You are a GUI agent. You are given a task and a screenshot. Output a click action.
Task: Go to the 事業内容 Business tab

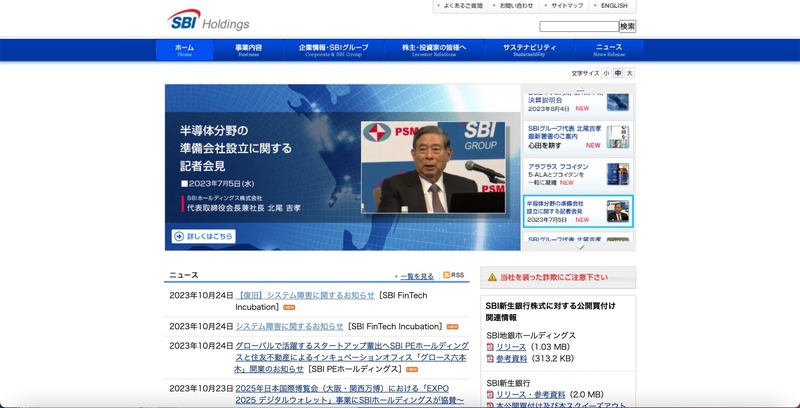249,50
